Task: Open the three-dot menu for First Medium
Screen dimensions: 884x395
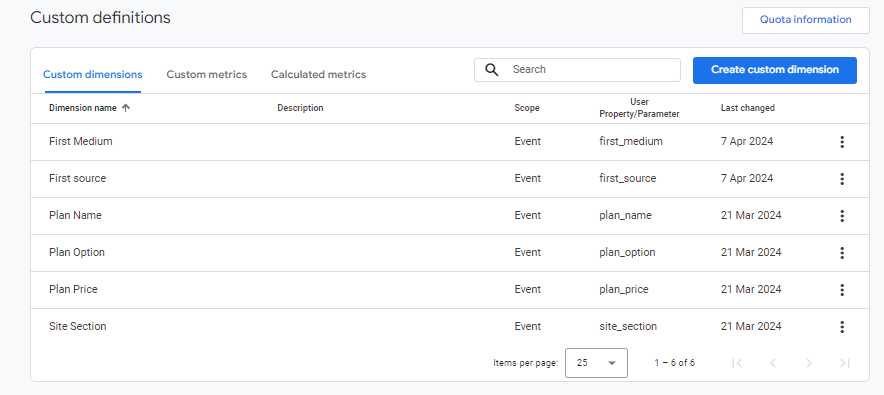Action: (x=842, y=142)
